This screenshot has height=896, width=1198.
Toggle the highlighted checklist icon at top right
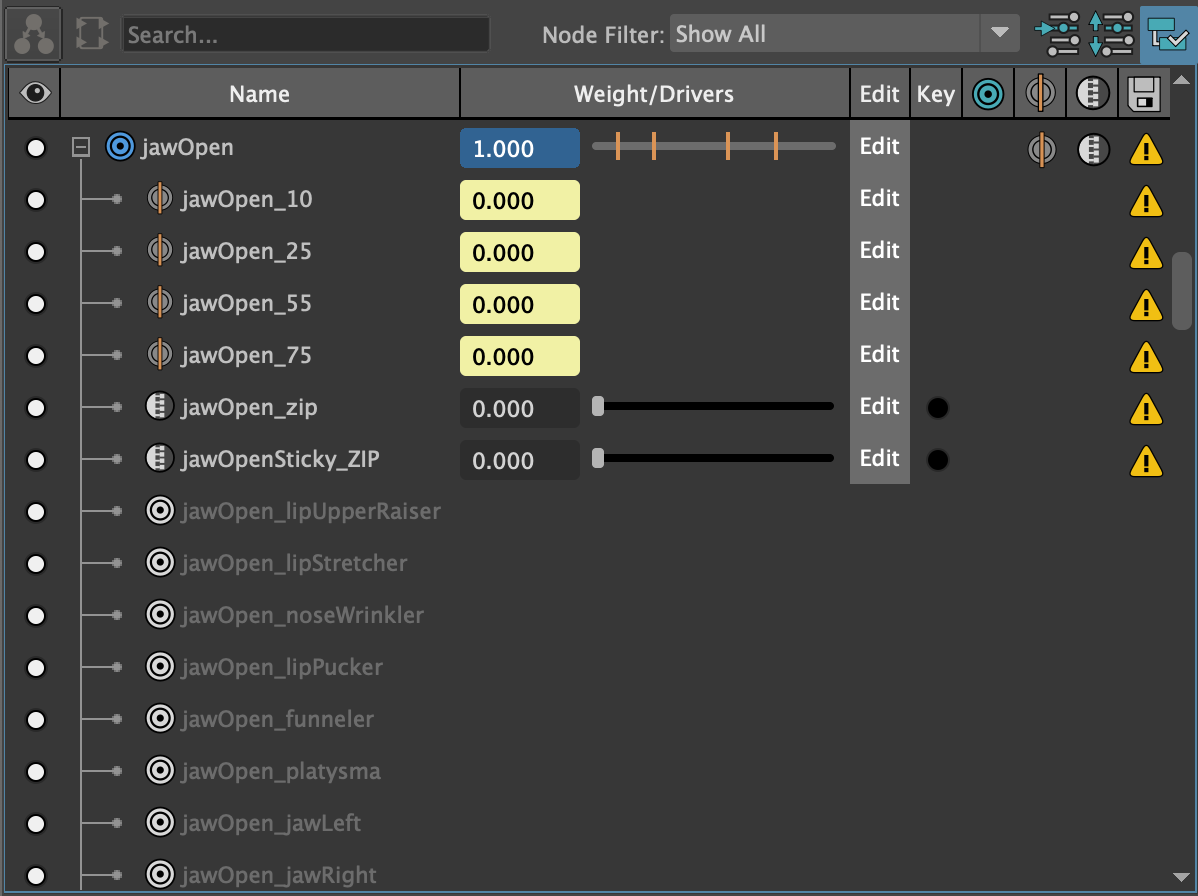[1167, 34]
